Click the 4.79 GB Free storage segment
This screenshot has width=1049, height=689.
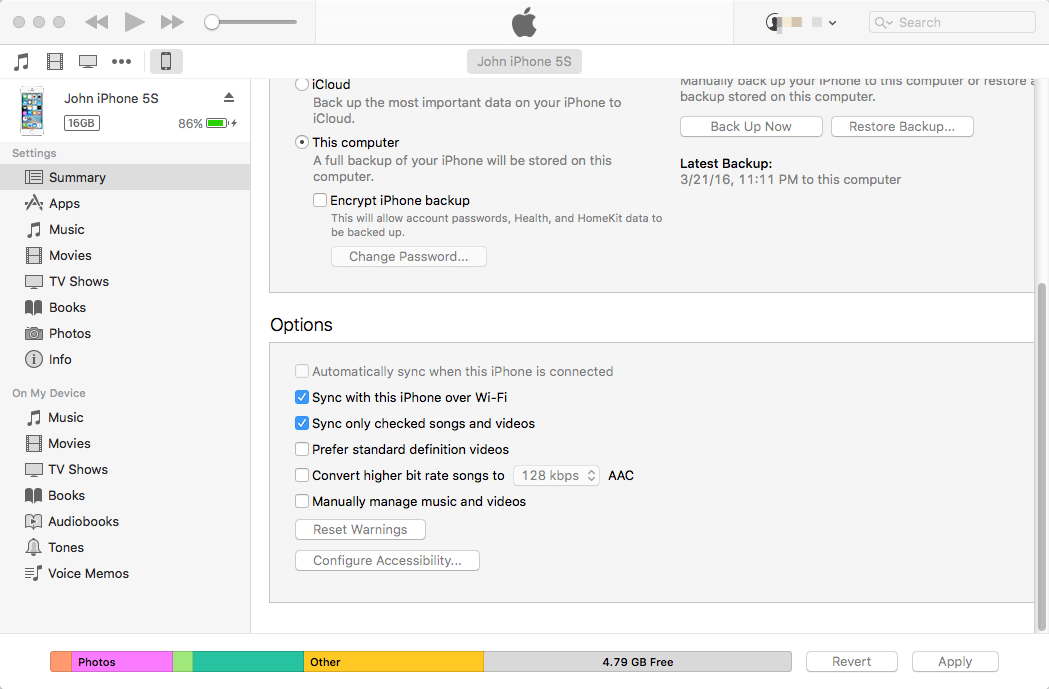click(x=638, y=662)
